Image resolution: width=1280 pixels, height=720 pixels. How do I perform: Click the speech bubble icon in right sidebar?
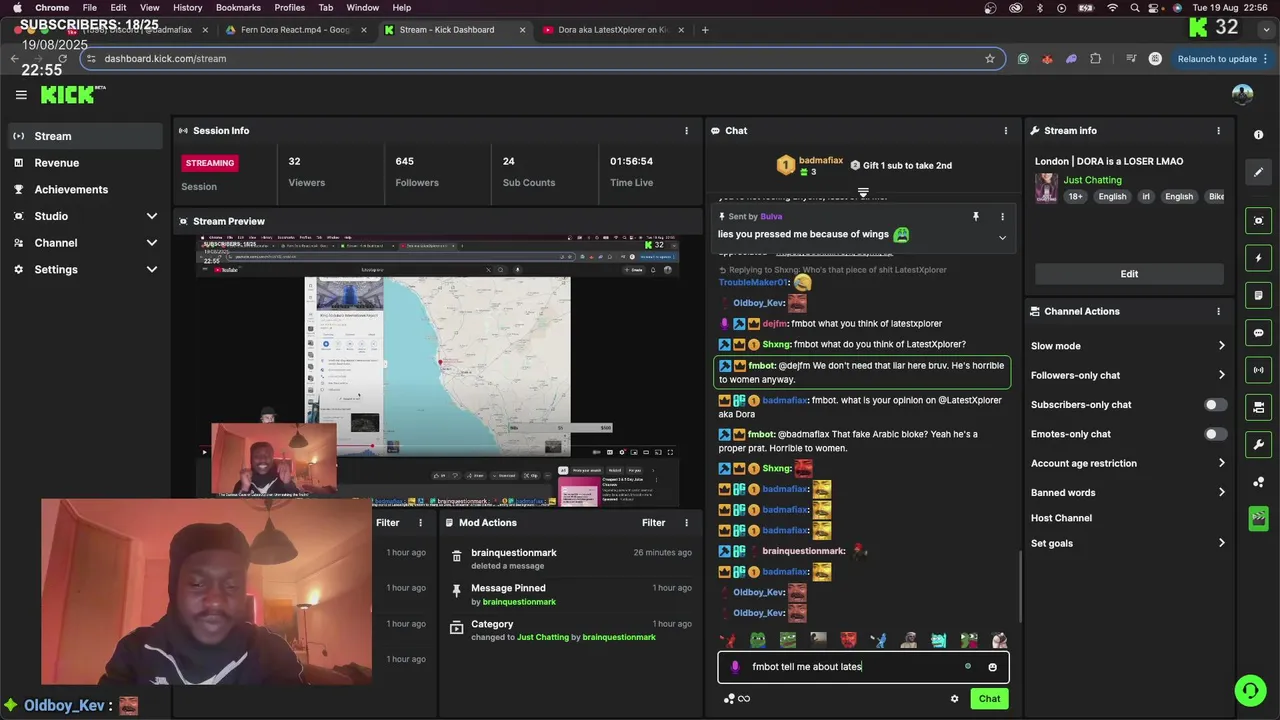[1259, 333]
